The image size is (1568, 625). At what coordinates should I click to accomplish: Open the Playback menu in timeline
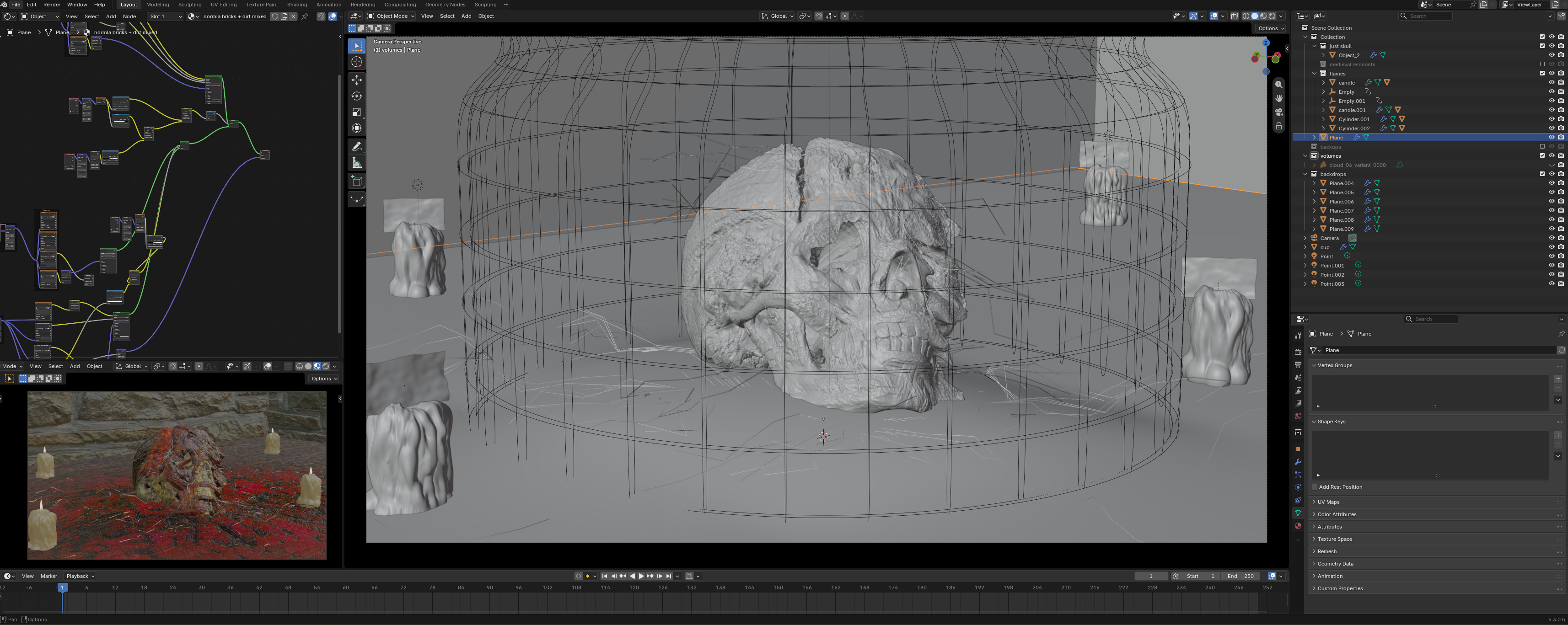click(x=81, y=576)
